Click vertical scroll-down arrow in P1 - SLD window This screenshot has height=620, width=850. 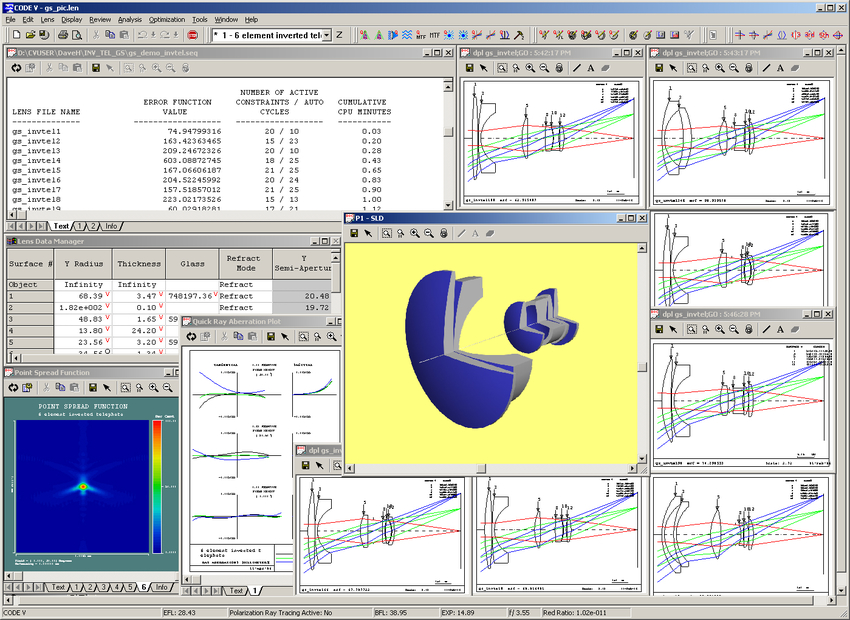(x=642, y=458)
